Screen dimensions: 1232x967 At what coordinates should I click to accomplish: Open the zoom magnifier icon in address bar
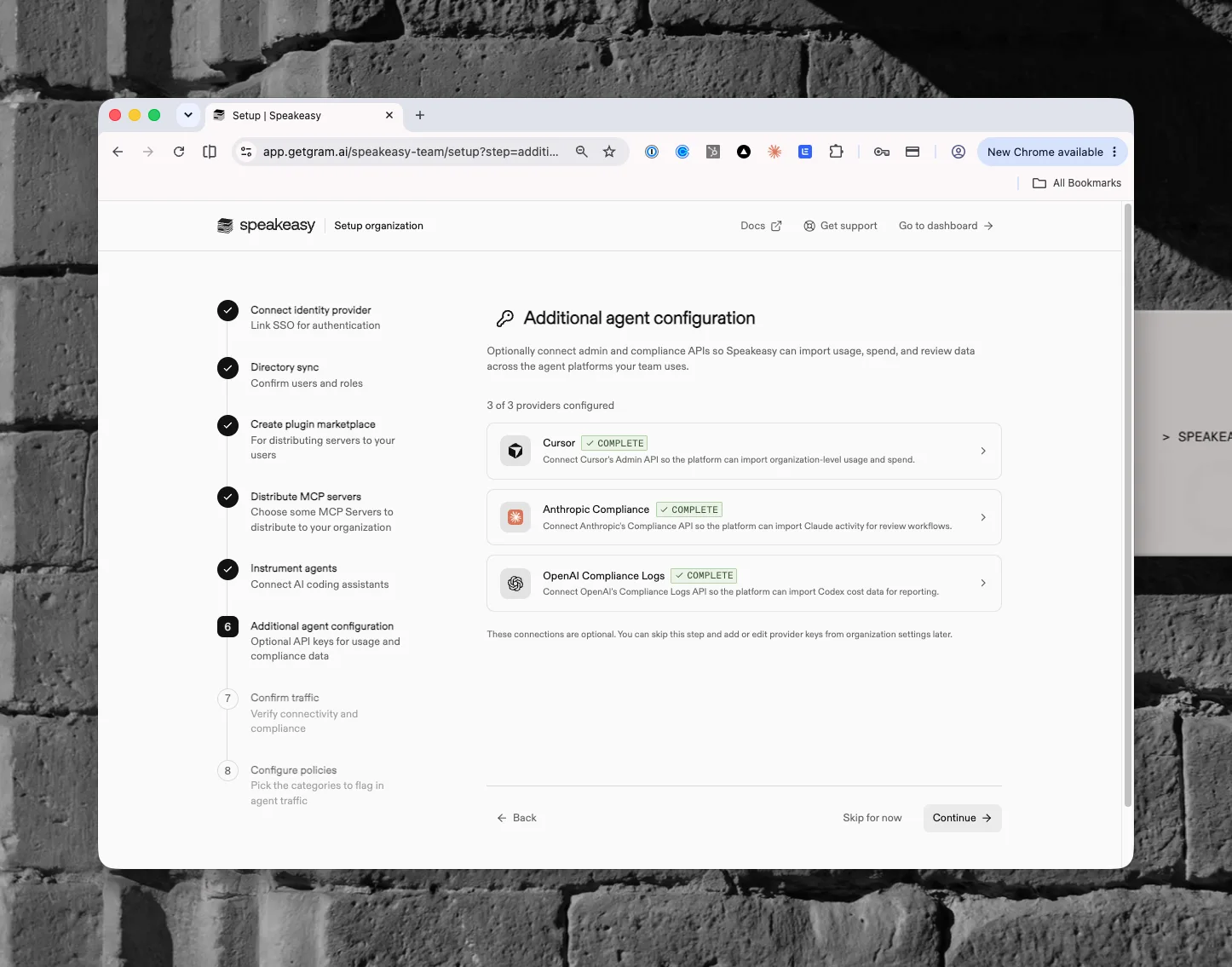(x=582, y=152)
